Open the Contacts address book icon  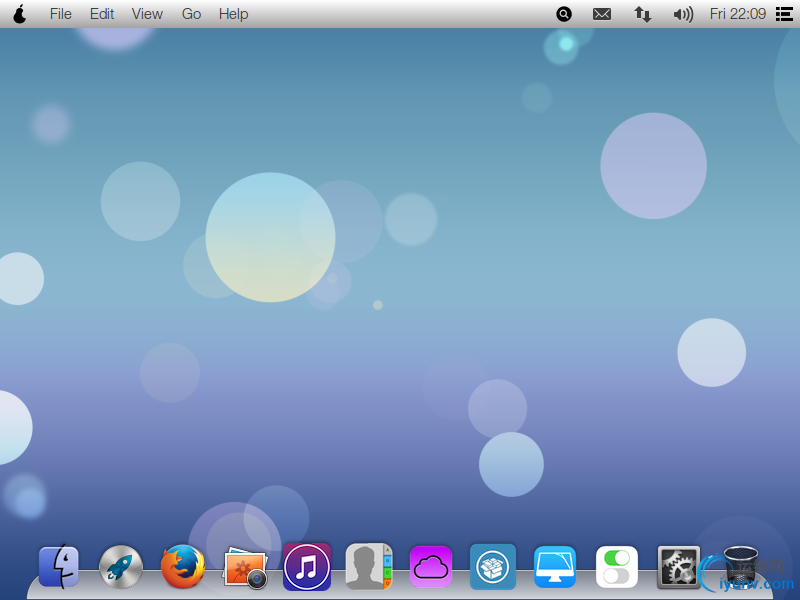coord(369,566)
